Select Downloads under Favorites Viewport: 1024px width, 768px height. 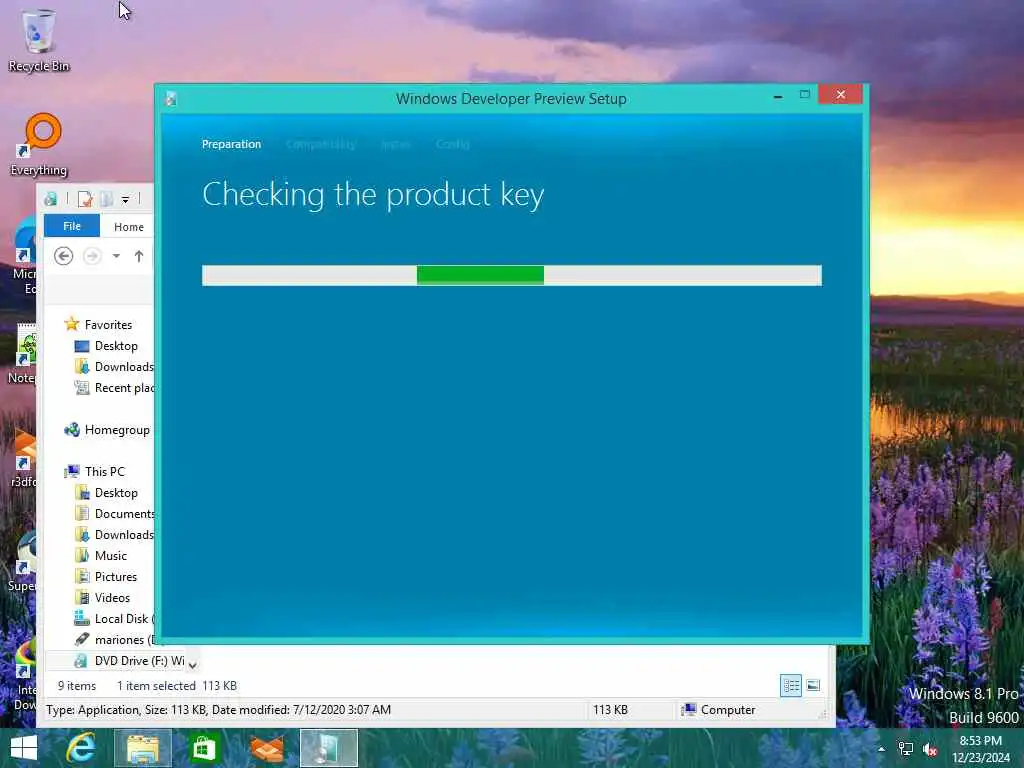[x=114, y=366]
